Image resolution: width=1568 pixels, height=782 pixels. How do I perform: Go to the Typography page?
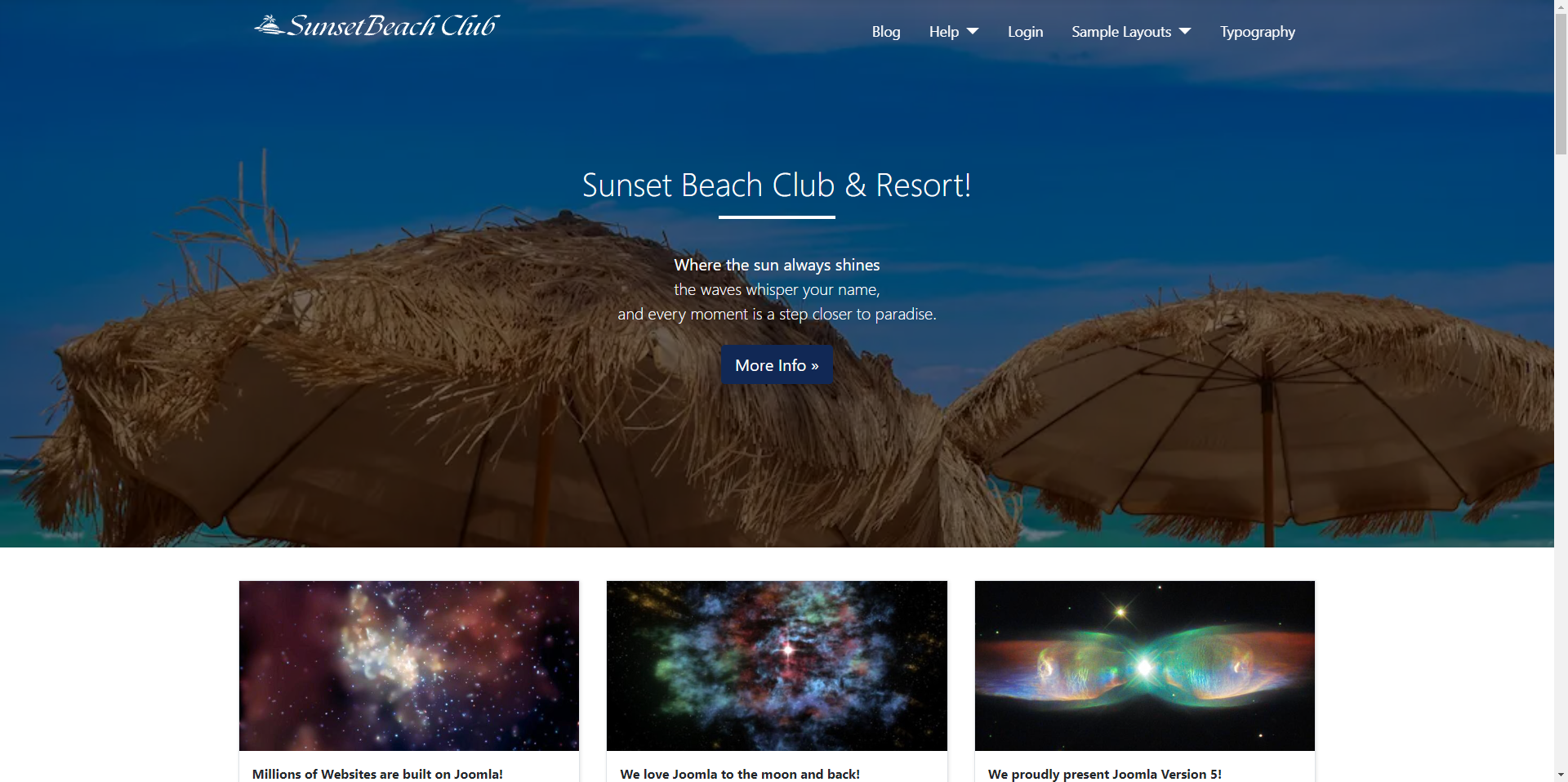1258,32
